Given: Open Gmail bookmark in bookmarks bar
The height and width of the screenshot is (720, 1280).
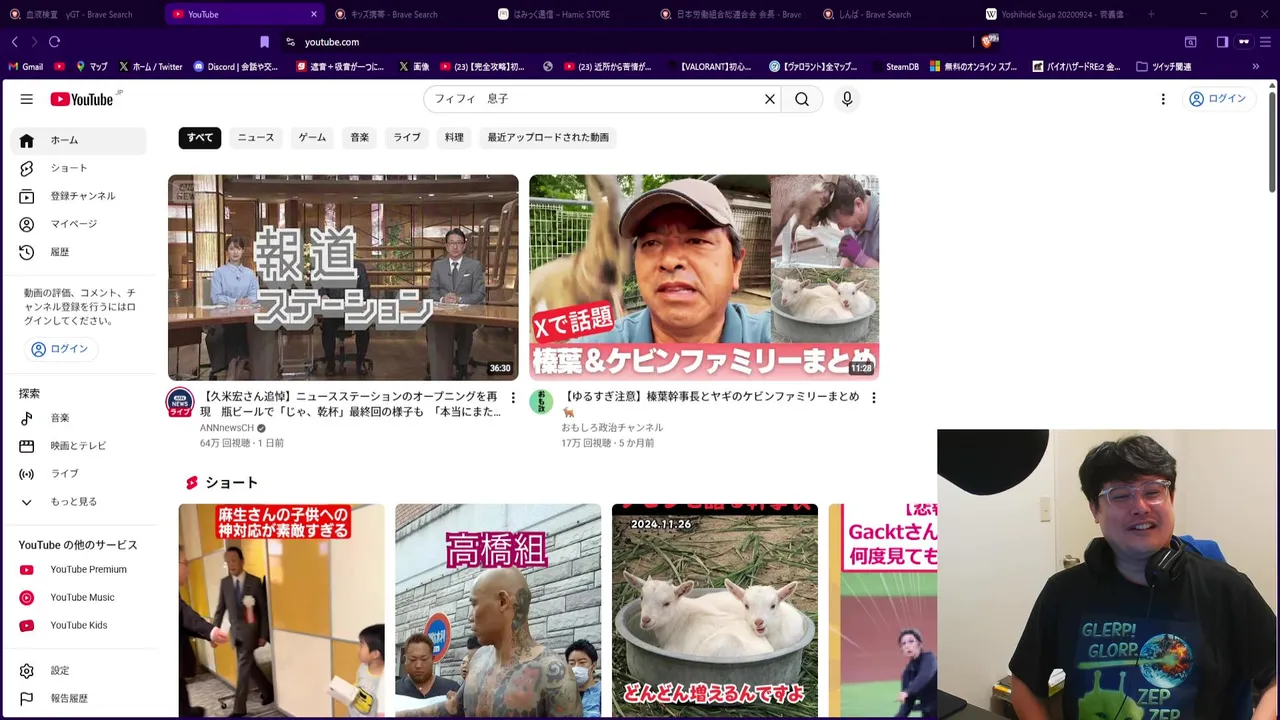Looking at the screenshot, I should pos(26,67).
